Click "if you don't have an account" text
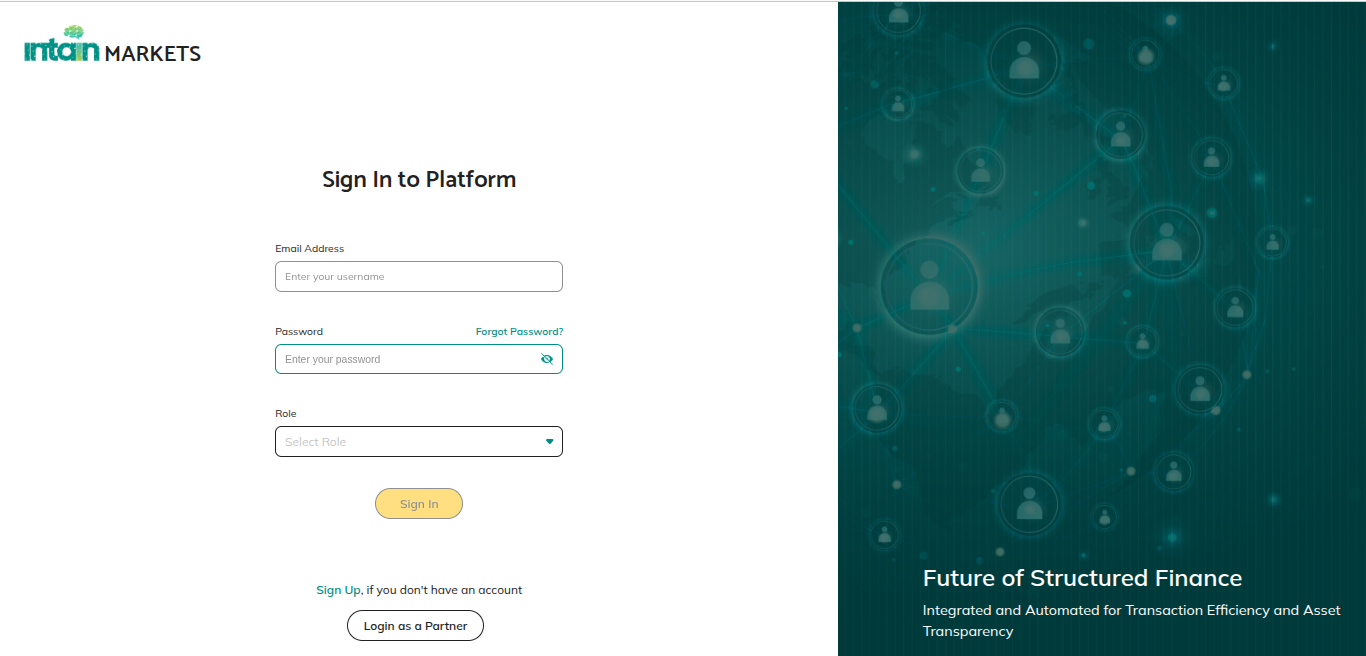The height and width of the screenshot is (656, 1366). click(x=444, y=590)
